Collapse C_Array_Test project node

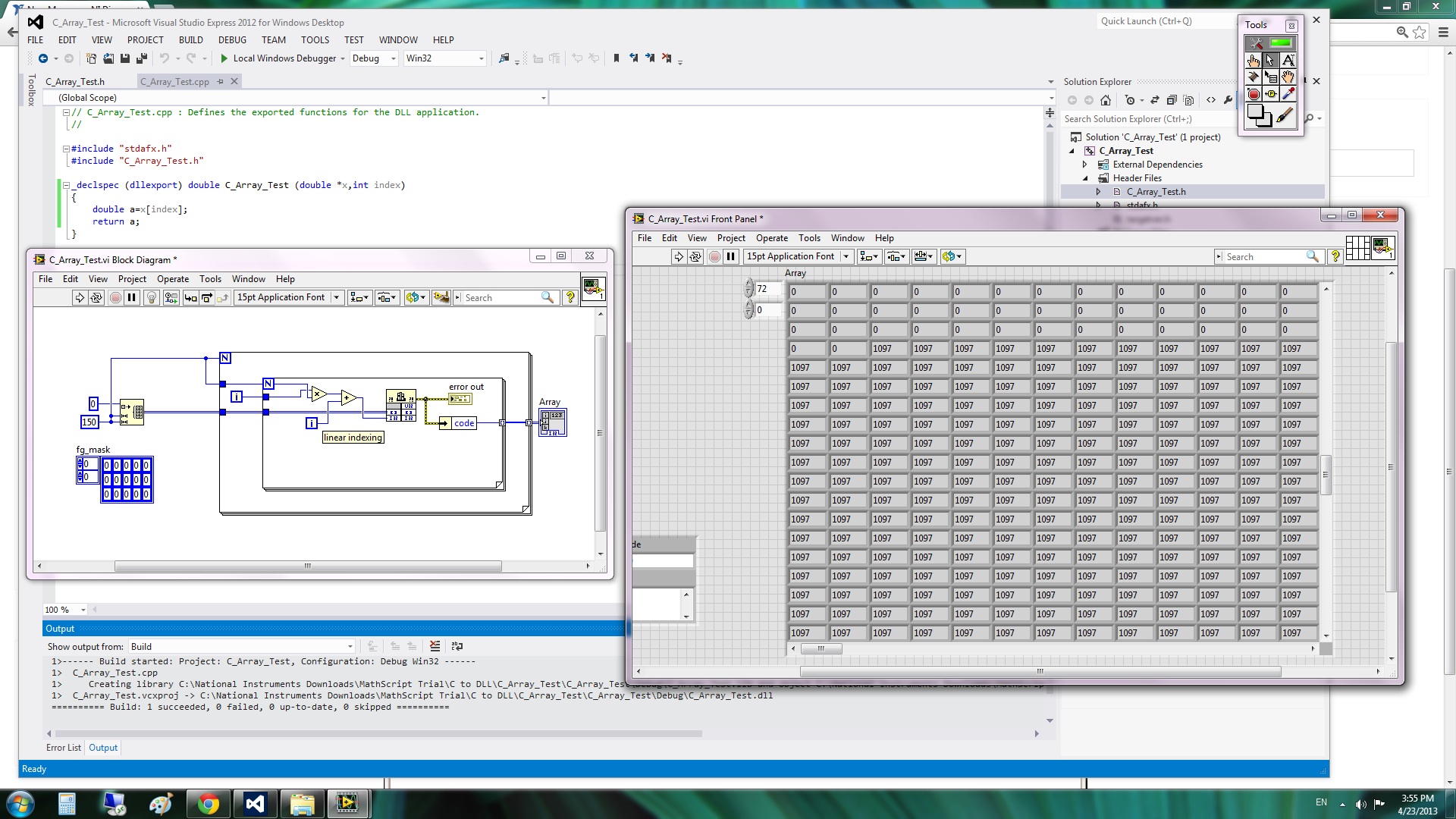coord(1072,151)
